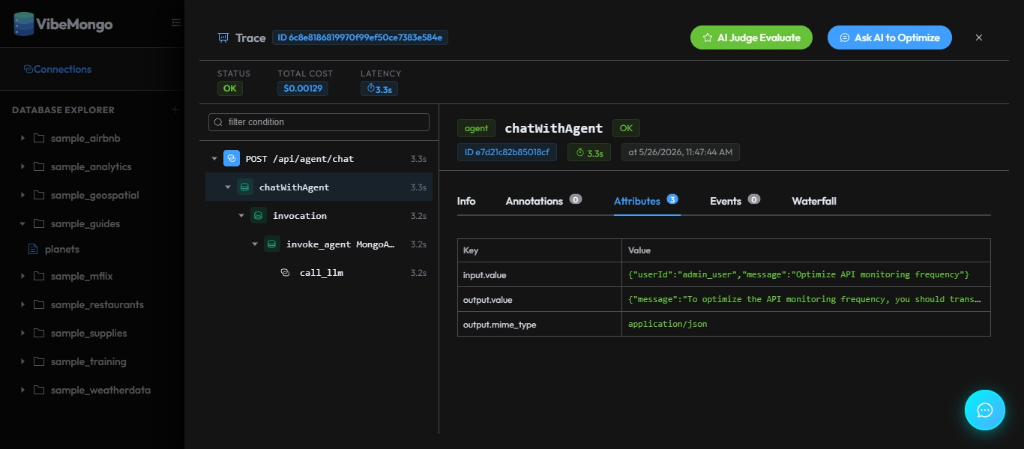The height and width of the screenshot is (449, 1024).
Task: Select the Attributes tab
Action: [647, 201]
